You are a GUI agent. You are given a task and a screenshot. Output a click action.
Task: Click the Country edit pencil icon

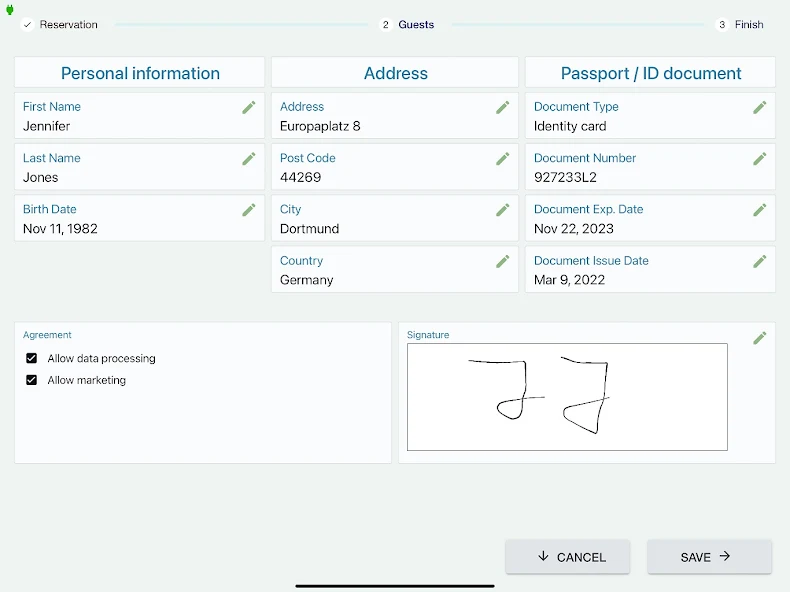pyautogui.click(x=503, y=261)
